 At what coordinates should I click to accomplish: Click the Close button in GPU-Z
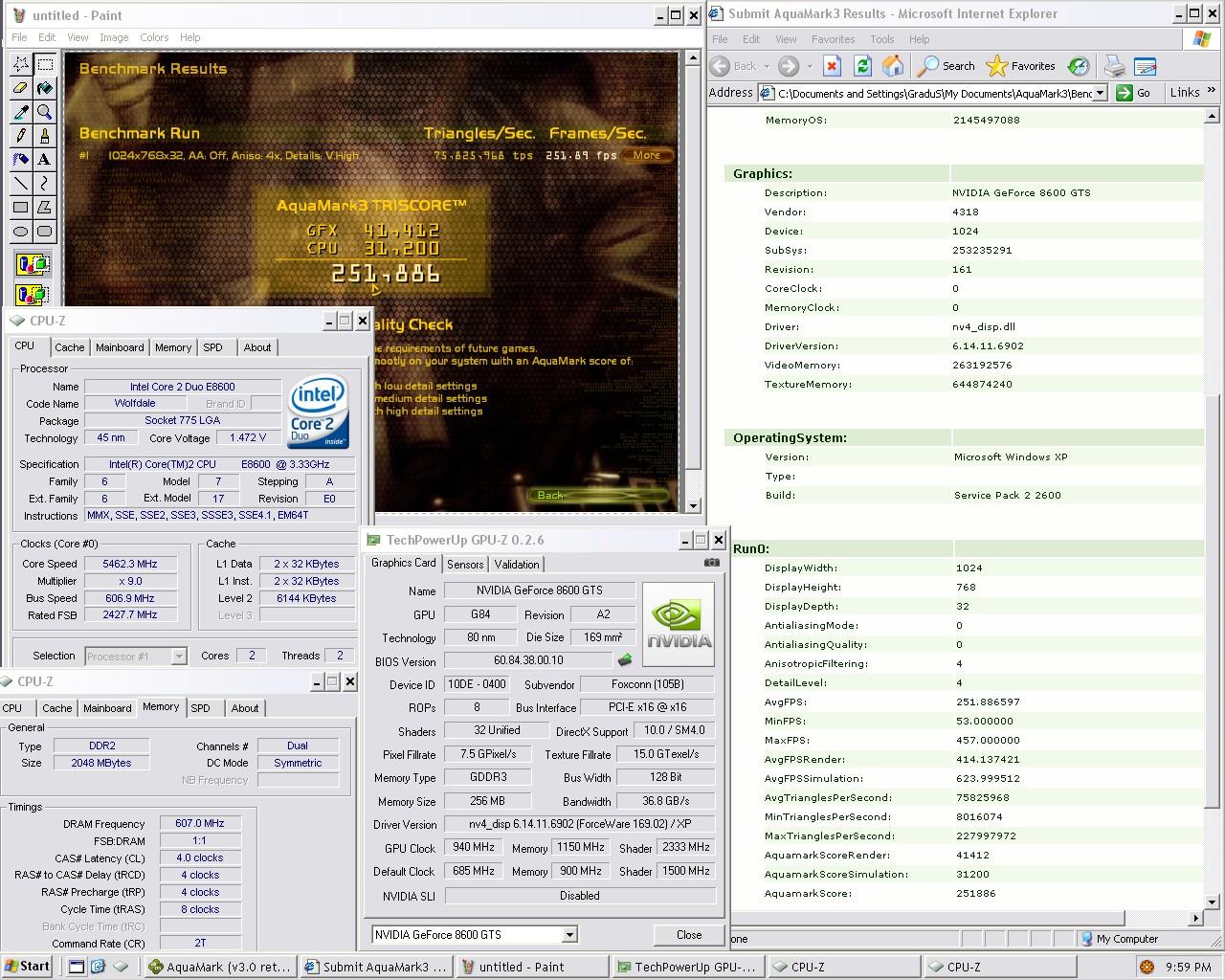click(689, 935)
